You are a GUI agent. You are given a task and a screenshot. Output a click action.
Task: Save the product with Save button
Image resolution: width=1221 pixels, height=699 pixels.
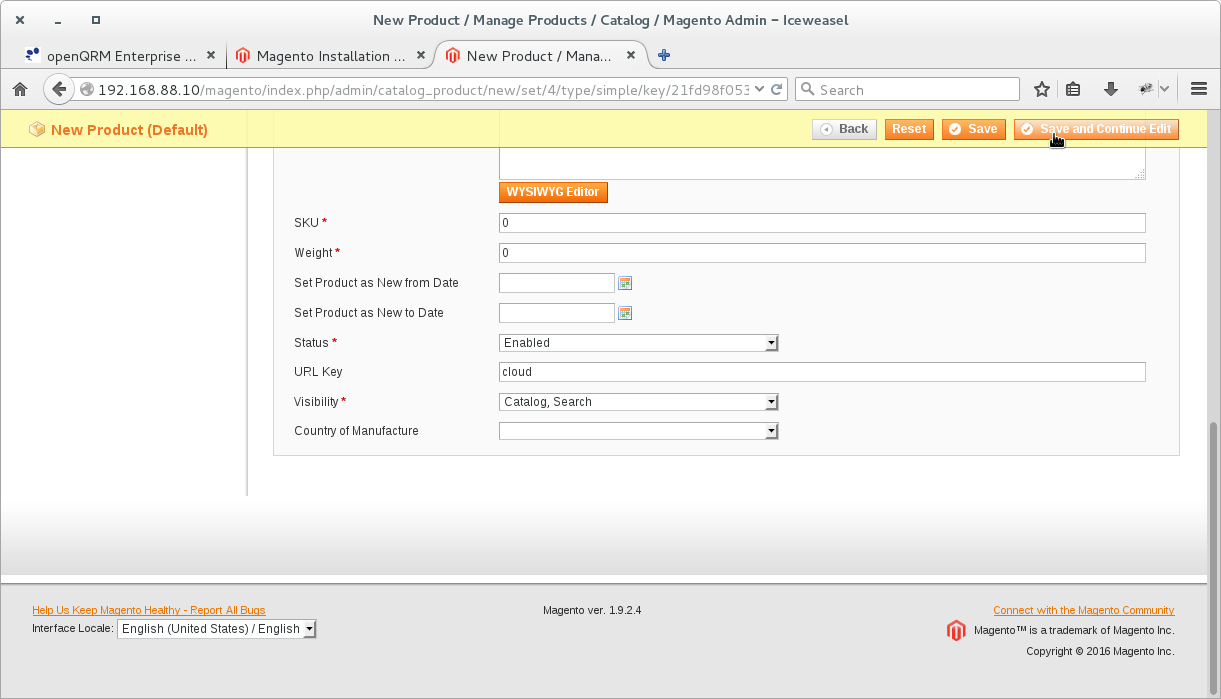(x=973, y=129)
